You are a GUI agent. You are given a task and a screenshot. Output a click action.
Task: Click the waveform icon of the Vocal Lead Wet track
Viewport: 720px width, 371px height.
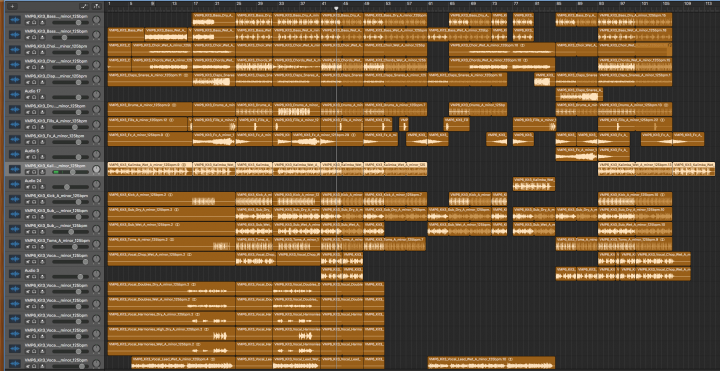(x=16, y=363)
